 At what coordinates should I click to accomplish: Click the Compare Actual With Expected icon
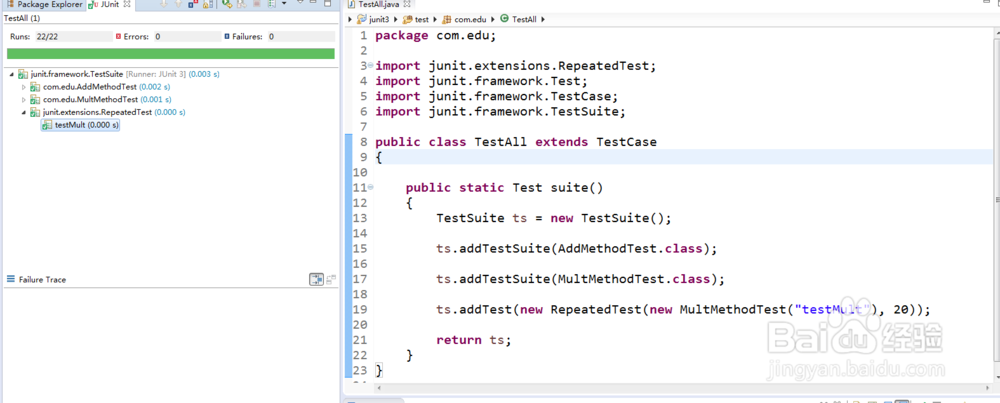(331, 279)
